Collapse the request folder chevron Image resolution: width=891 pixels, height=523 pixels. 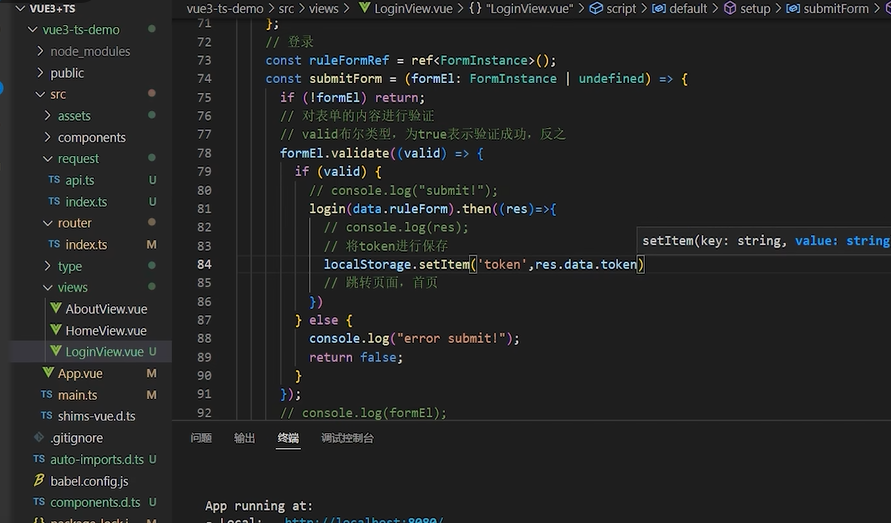(48, 159)
